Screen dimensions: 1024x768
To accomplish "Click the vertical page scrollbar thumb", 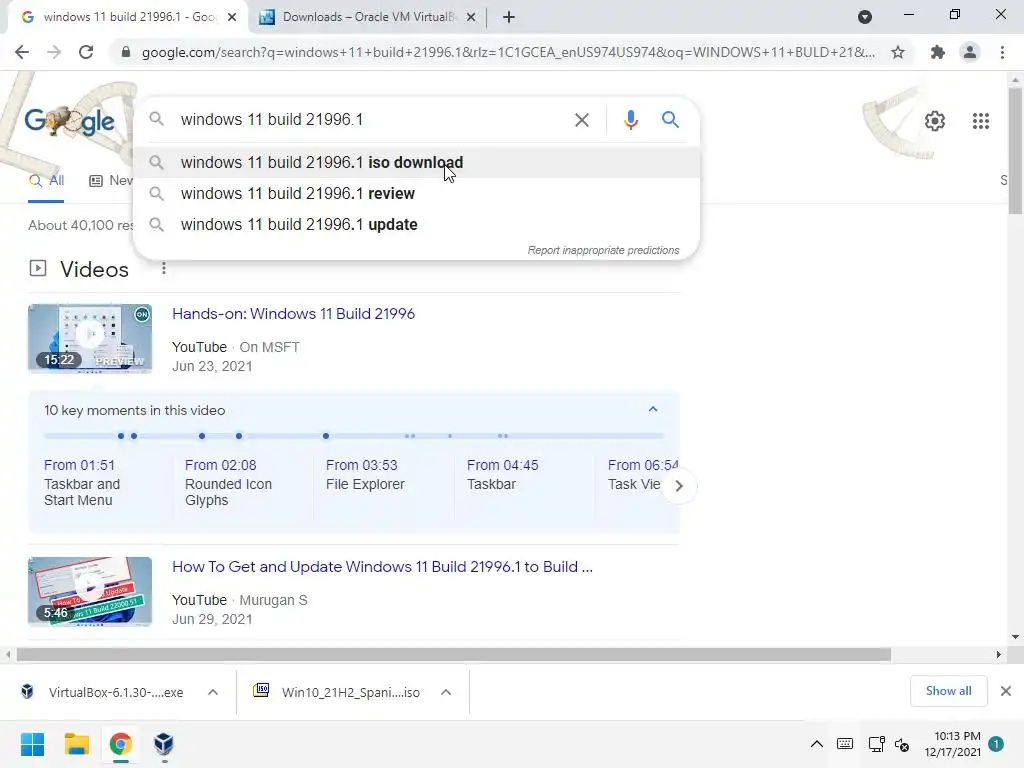I will (1015, 150).
